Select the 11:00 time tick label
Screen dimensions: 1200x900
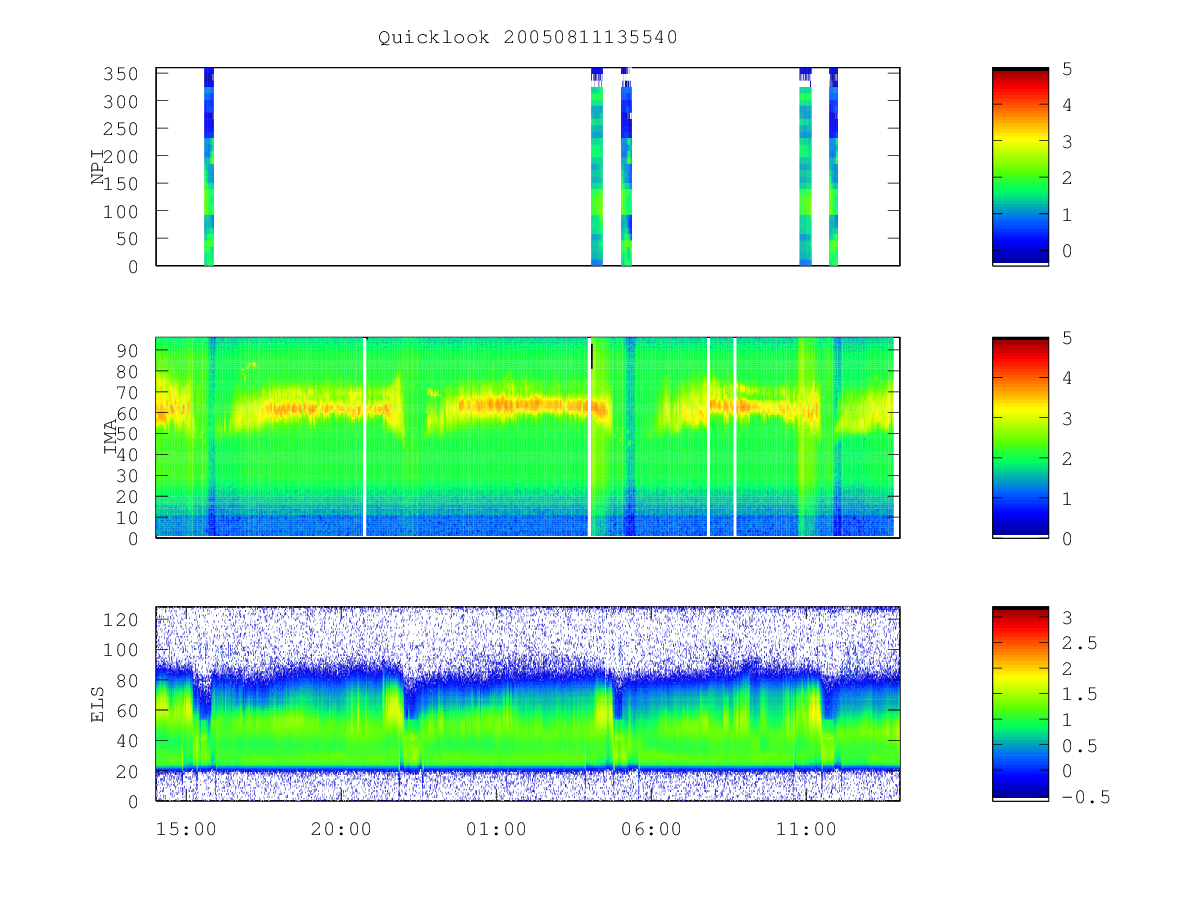coord(806,829)
